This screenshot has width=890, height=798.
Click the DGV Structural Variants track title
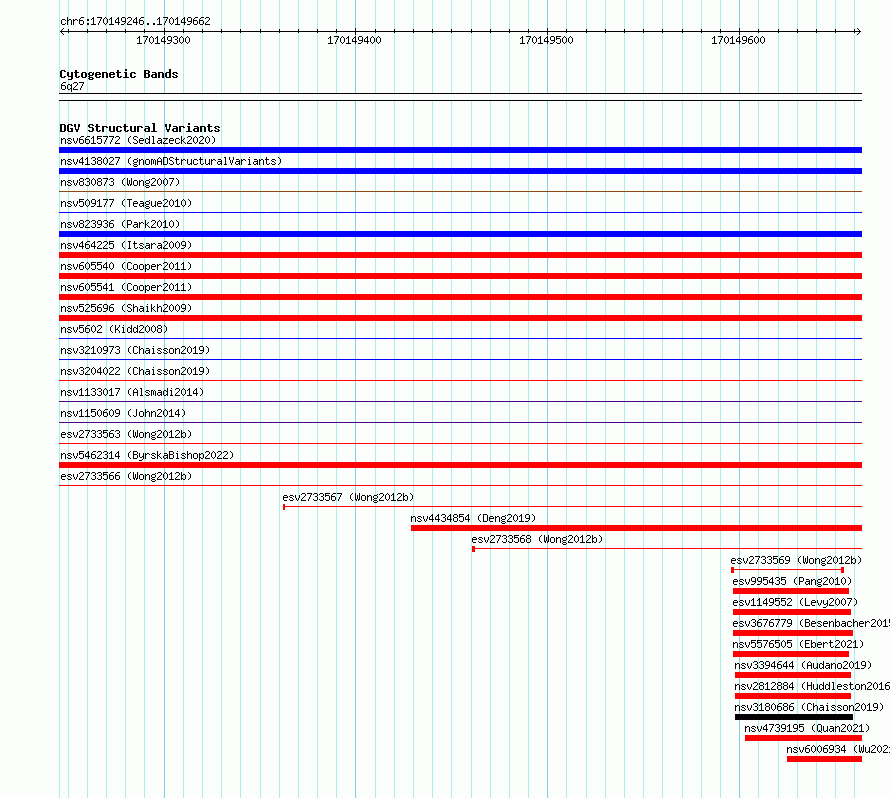coord(140,128)
